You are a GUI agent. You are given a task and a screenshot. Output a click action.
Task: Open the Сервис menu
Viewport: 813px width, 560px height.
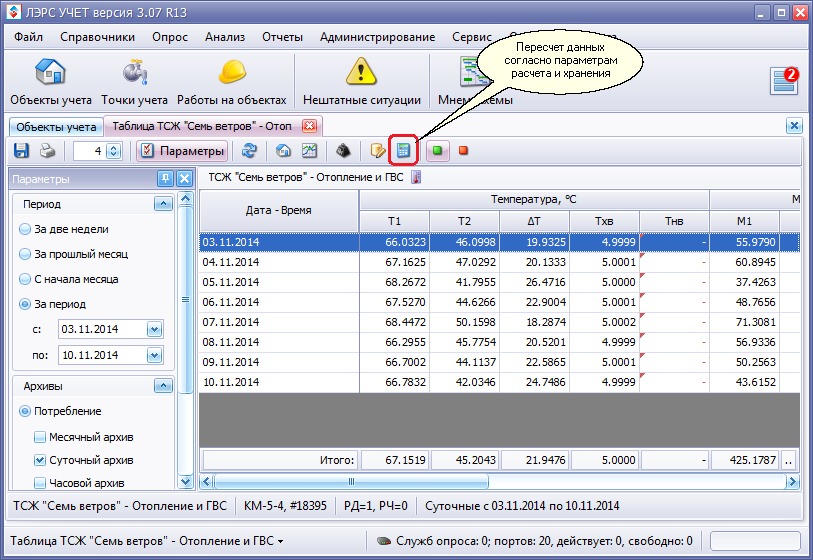click(472, 37)
